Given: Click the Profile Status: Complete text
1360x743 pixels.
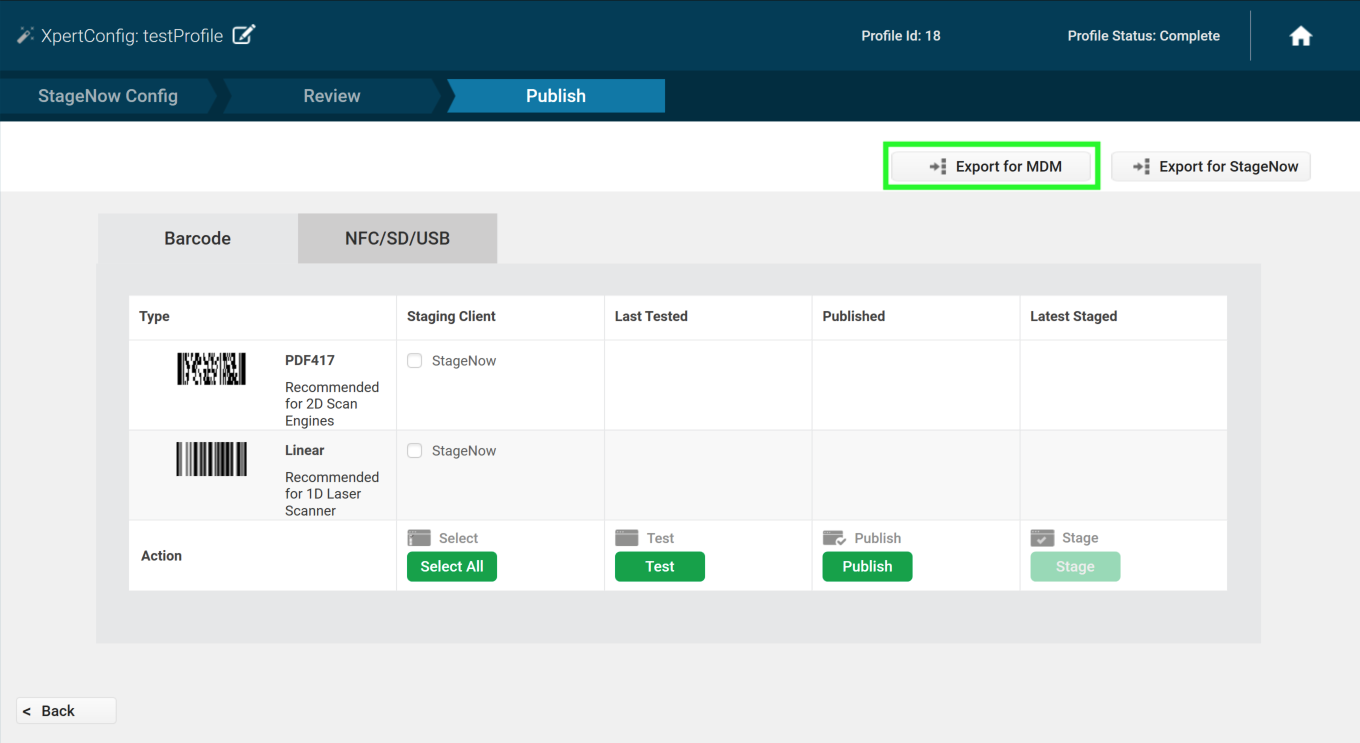Looking at the screenshot, I should (1144, 36).
